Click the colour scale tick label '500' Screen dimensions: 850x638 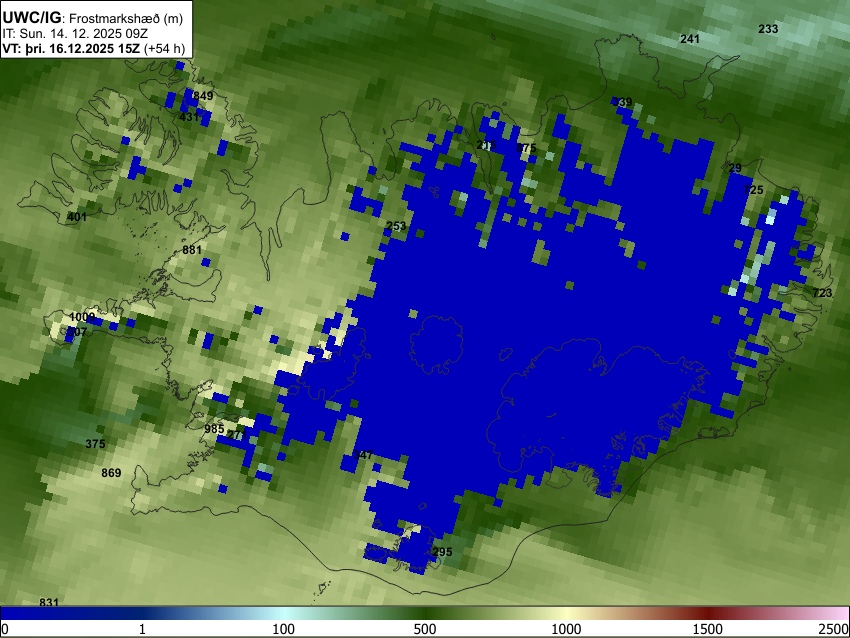coord(425,629)
